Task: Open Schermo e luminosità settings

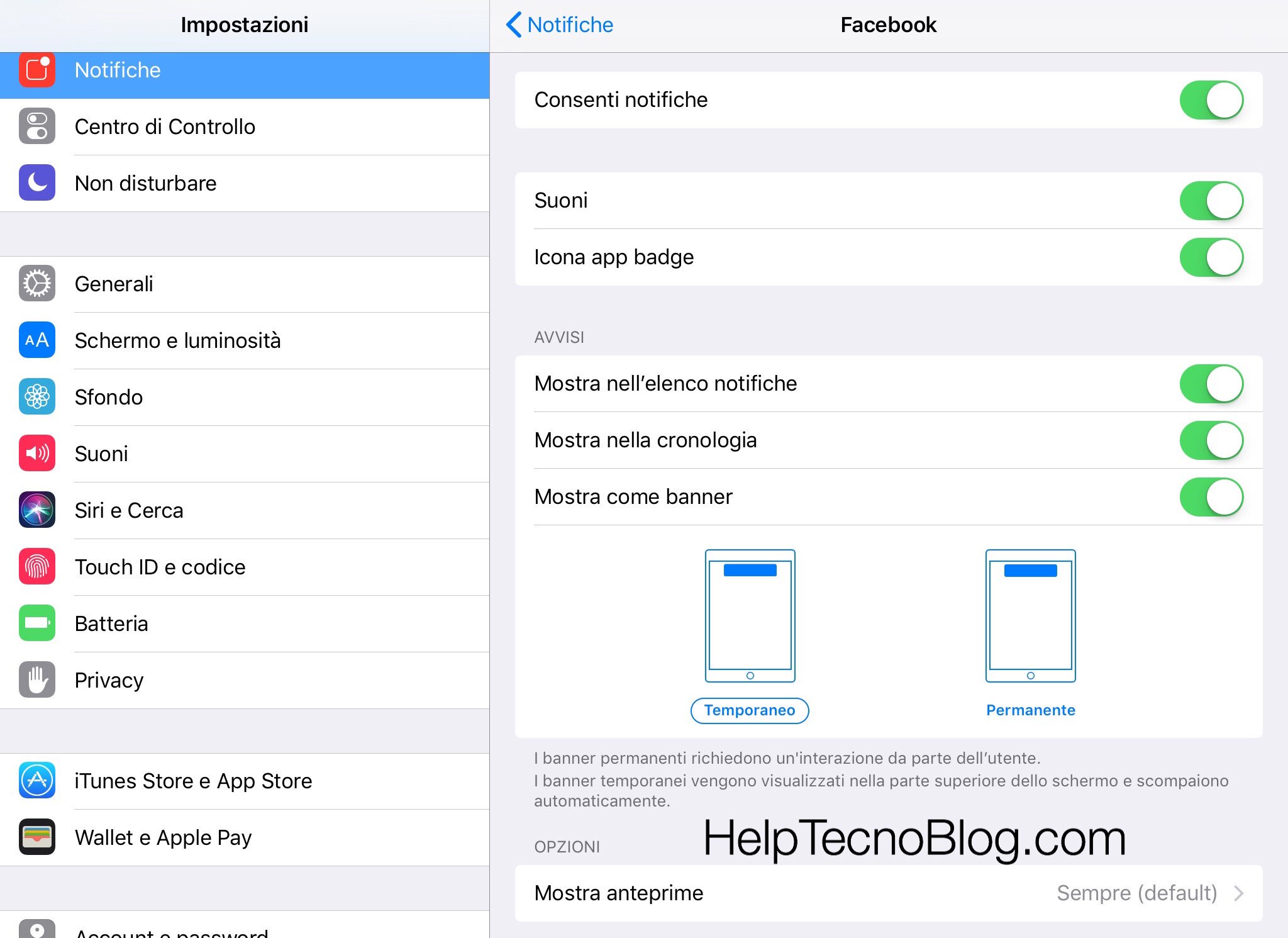Action: tap(245, 340)
